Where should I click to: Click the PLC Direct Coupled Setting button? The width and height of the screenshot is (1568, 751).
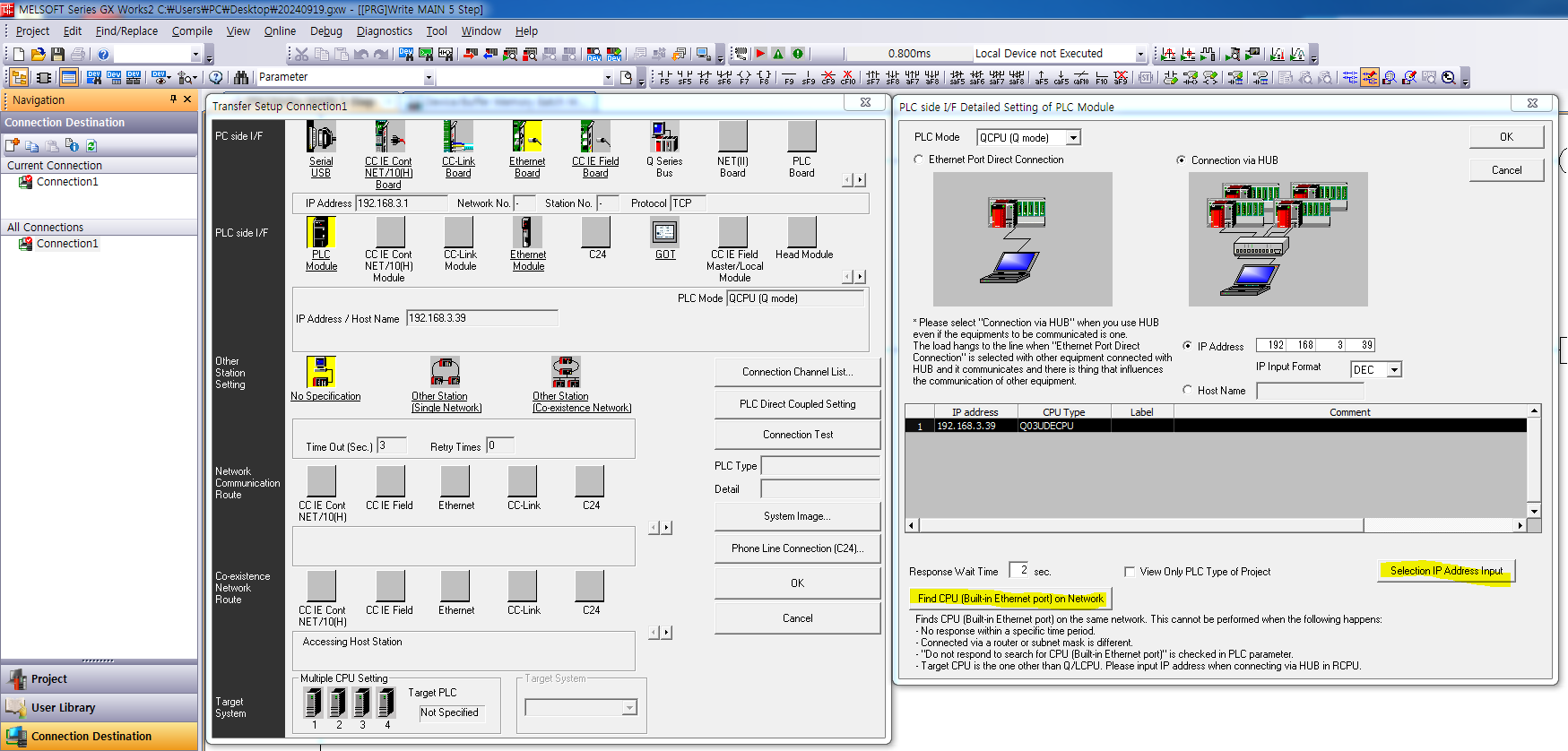click(797, 404)
